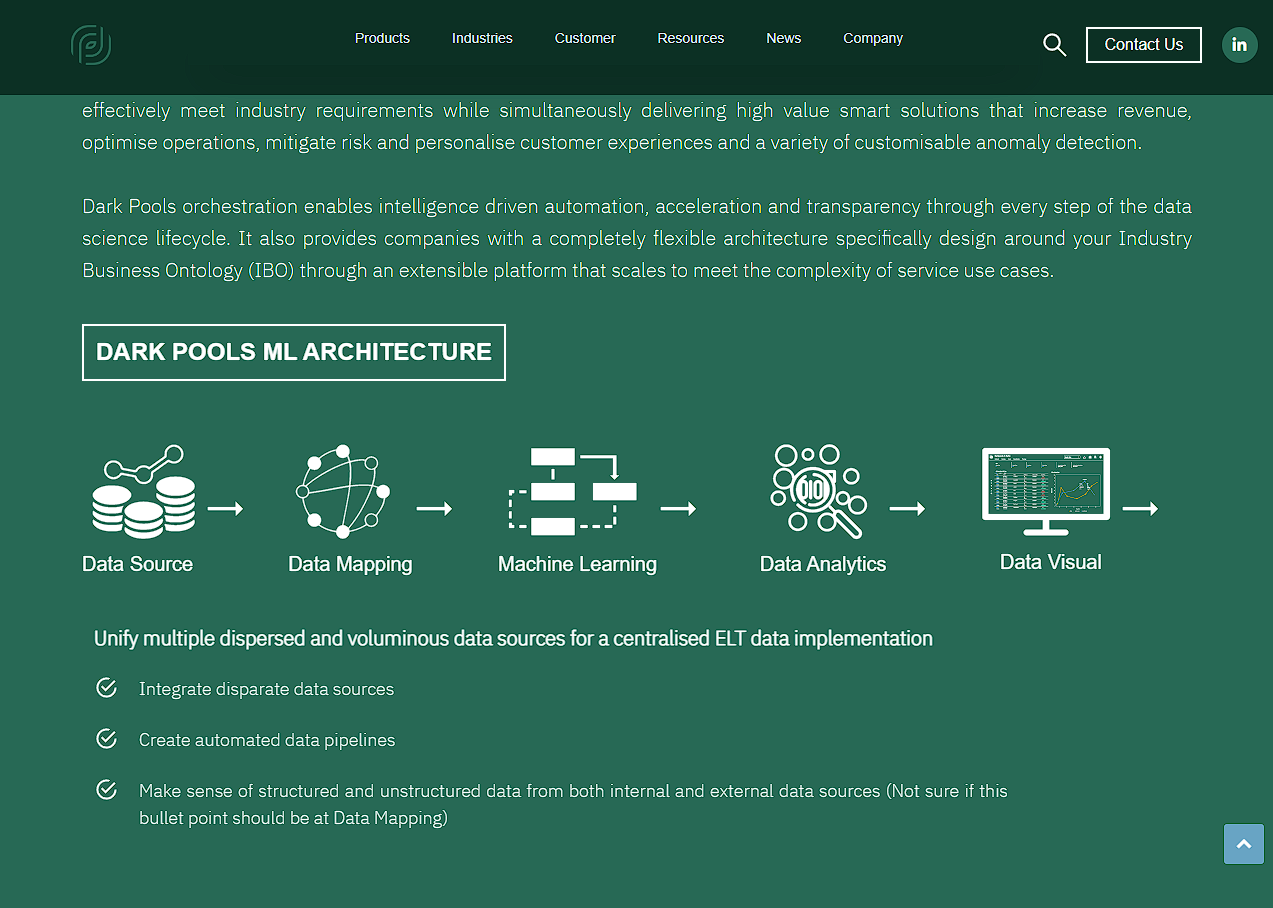Click the paragraph starting 'Dark Pools orchestration enables'
The width and height of the screenshot is (1273, 908).
coord(637,238)
